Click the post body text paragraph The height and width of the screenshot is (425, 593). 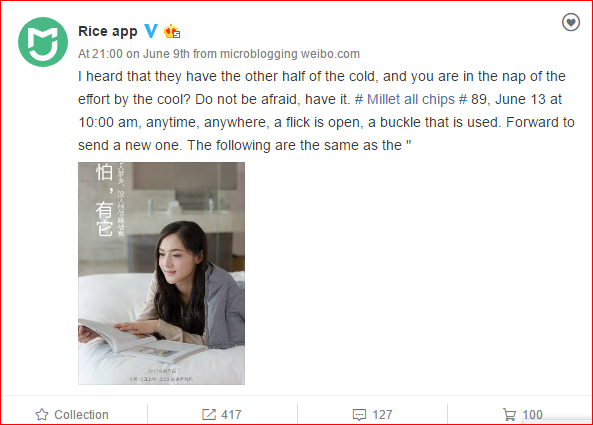(x=326, y=111)
